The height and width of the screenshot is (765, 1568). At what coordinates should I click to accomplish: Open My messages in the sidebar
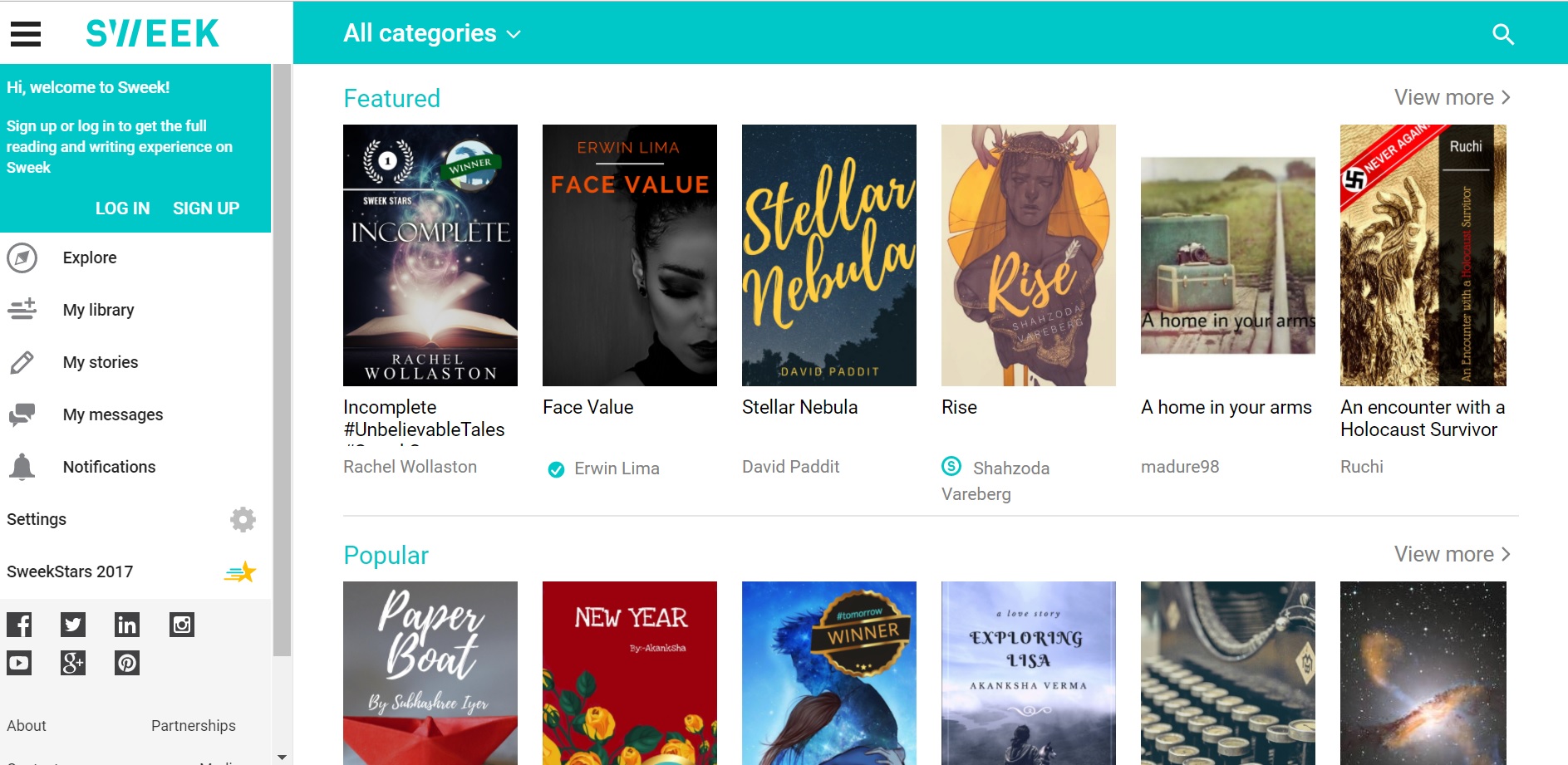point(113,414)
